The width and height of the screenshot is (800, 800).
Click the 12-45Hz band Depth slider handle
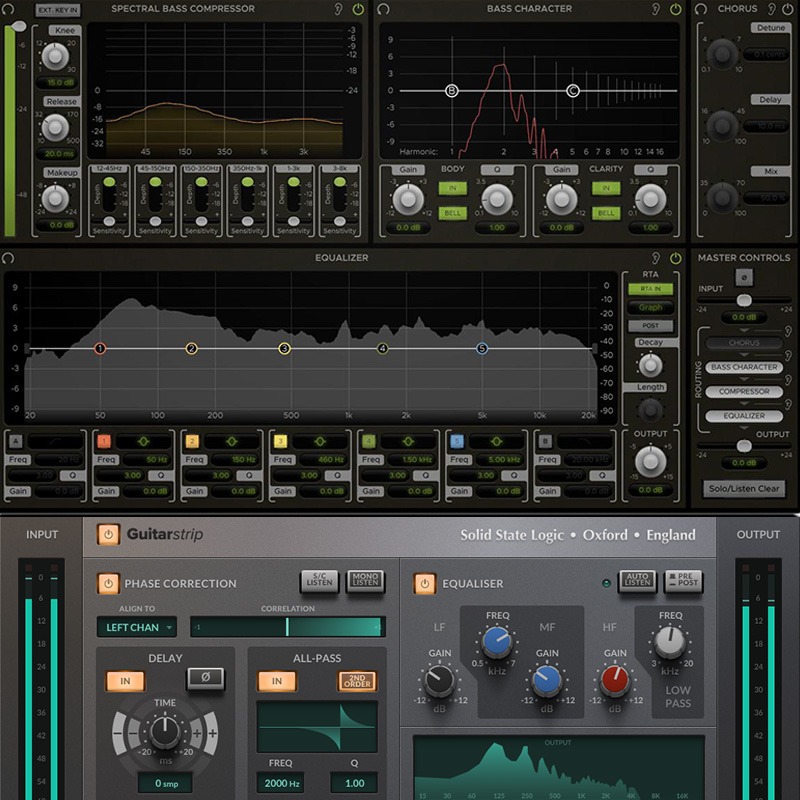pos(109,182)
